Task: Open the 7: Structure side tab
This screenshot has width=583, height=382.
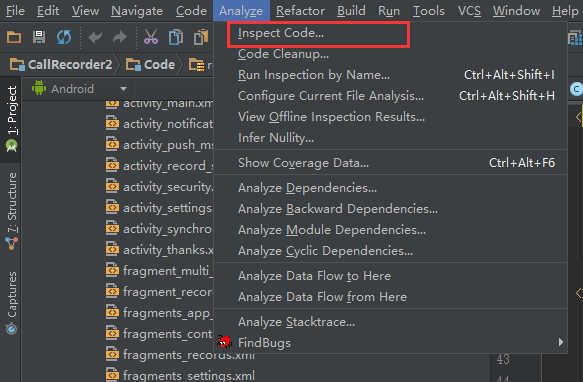Action: [x=12, y=211]
